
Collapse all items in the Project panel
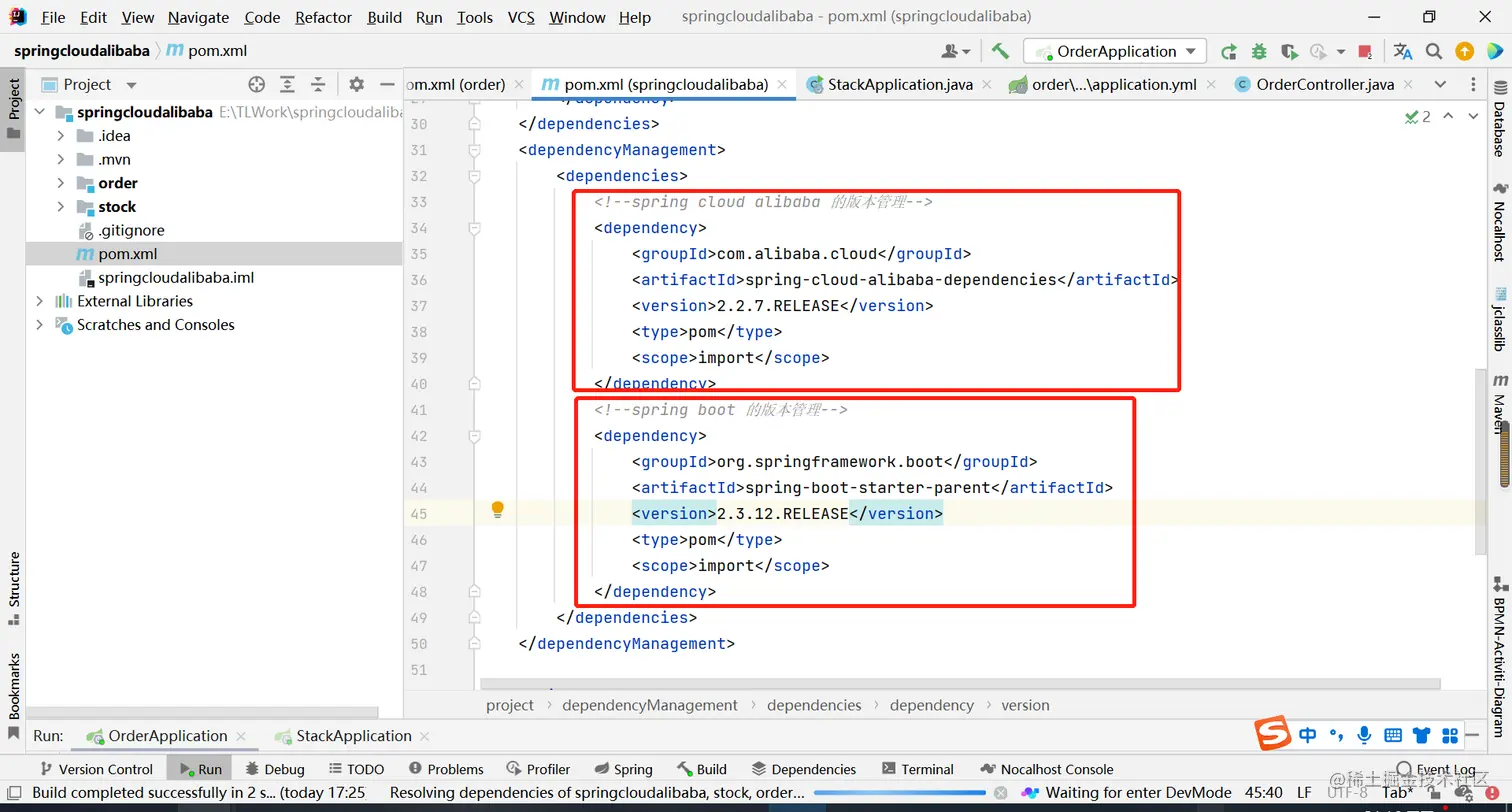(x=318, y=85)
